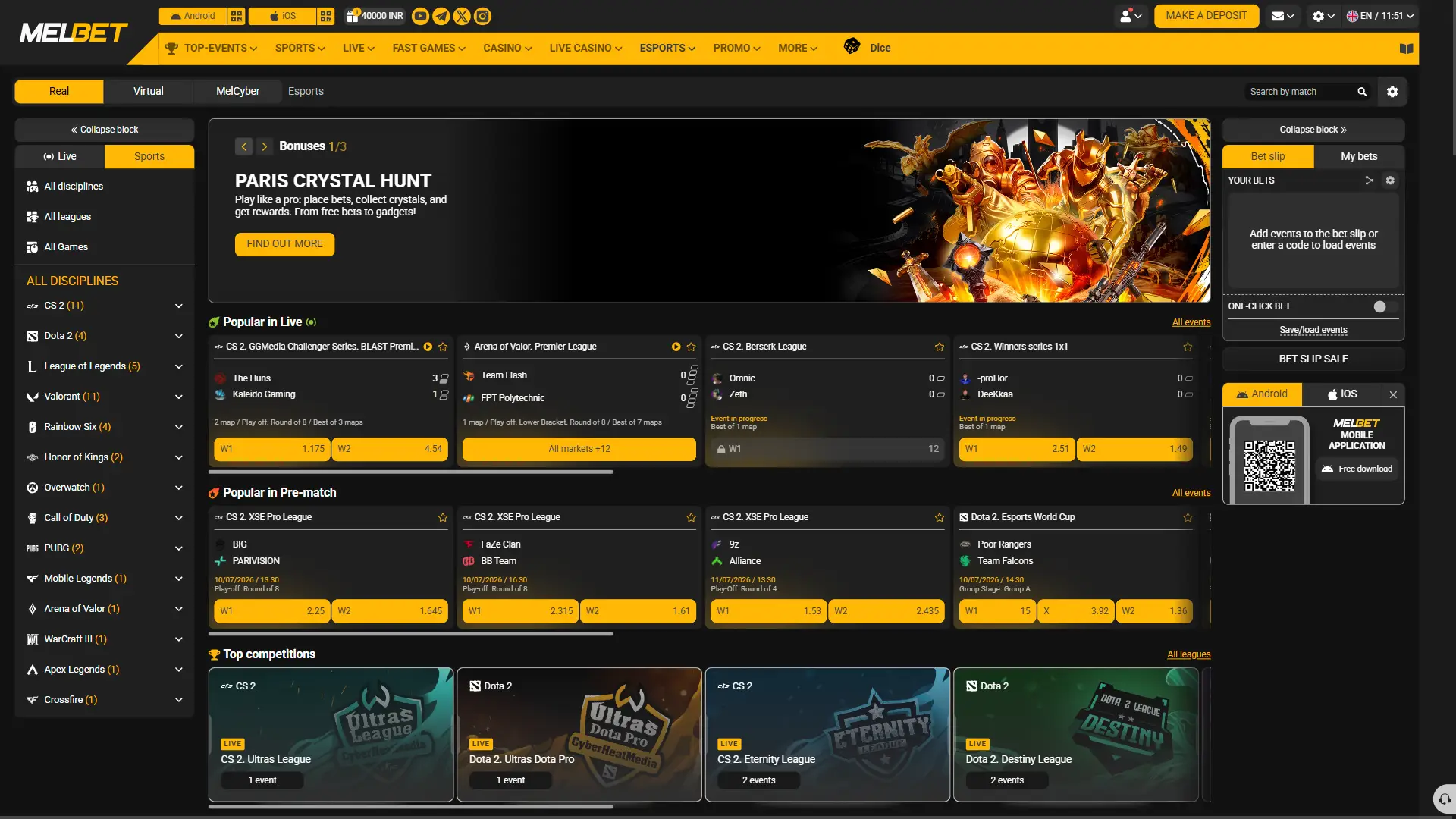
Task: Favorite the Winners series 1x1 match
Action: click(1188, 347)
